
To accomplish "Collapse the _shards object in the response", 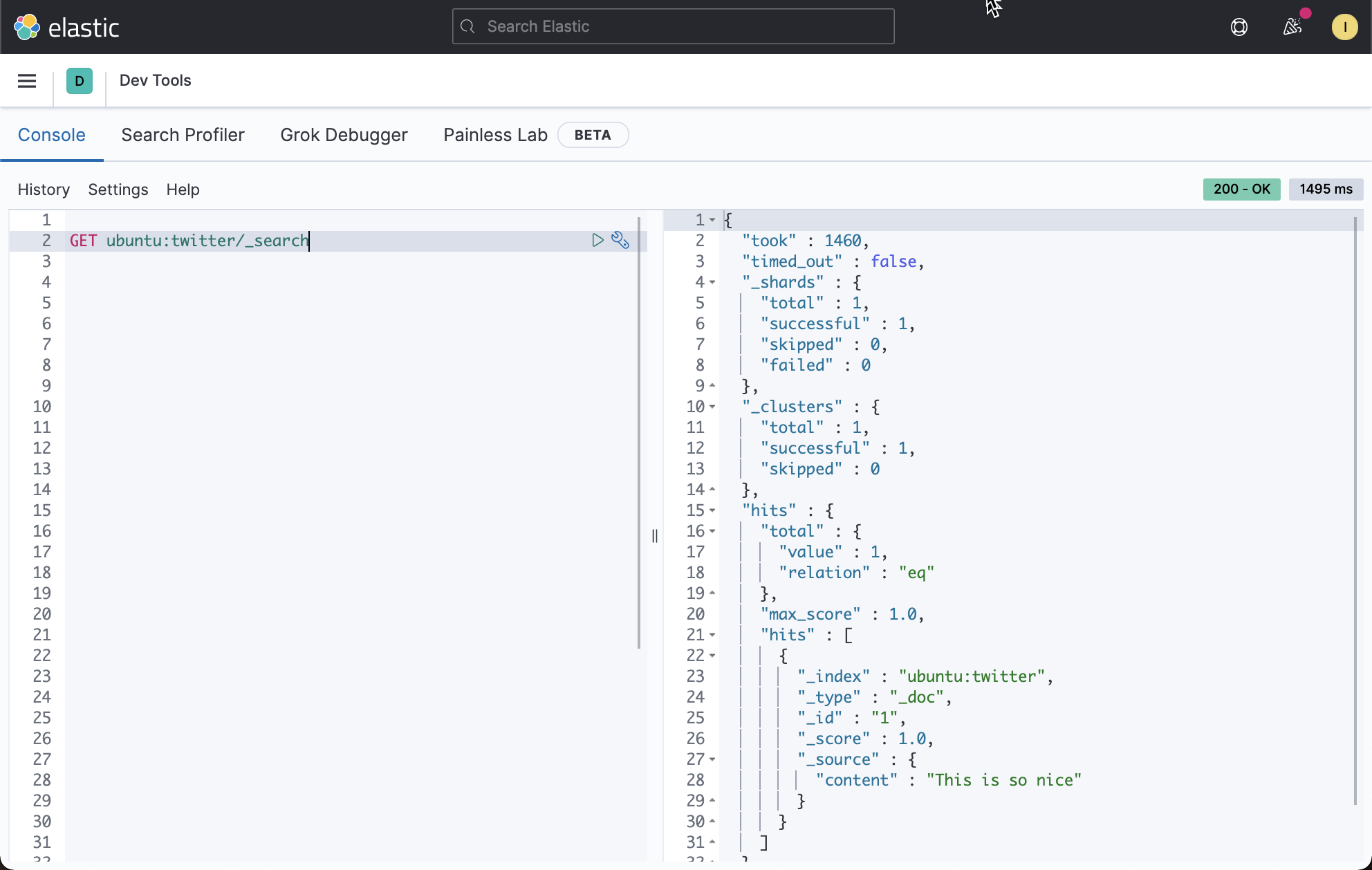I will [x=713, y=282].
